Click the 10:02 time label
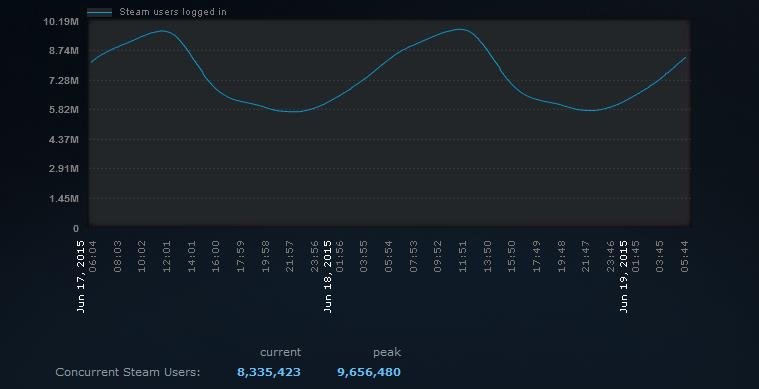This screenshot has width=759, height=389. (x=142, y=256)
